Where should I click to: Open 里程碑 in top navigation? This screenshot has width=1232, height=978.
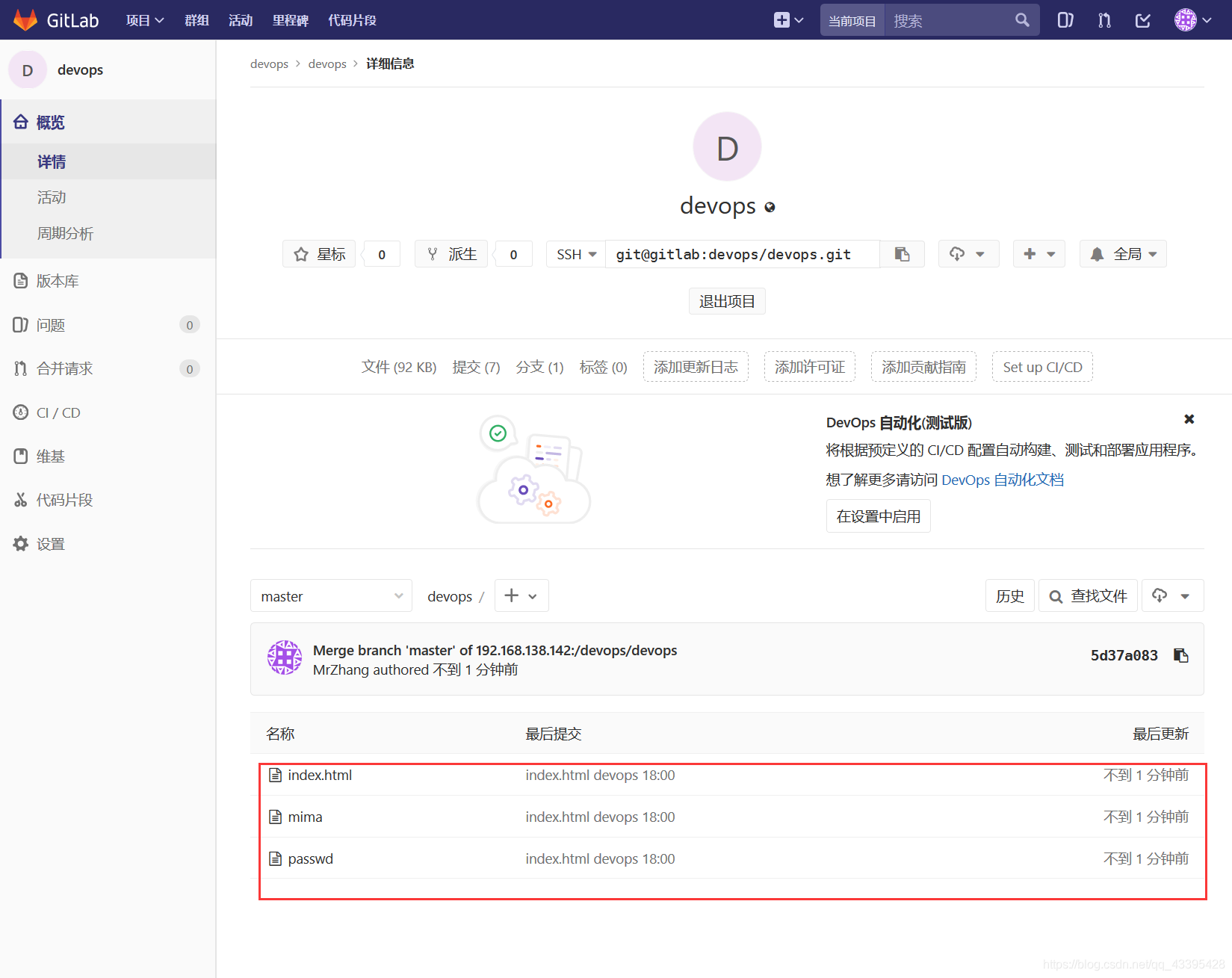click(291, 20)
